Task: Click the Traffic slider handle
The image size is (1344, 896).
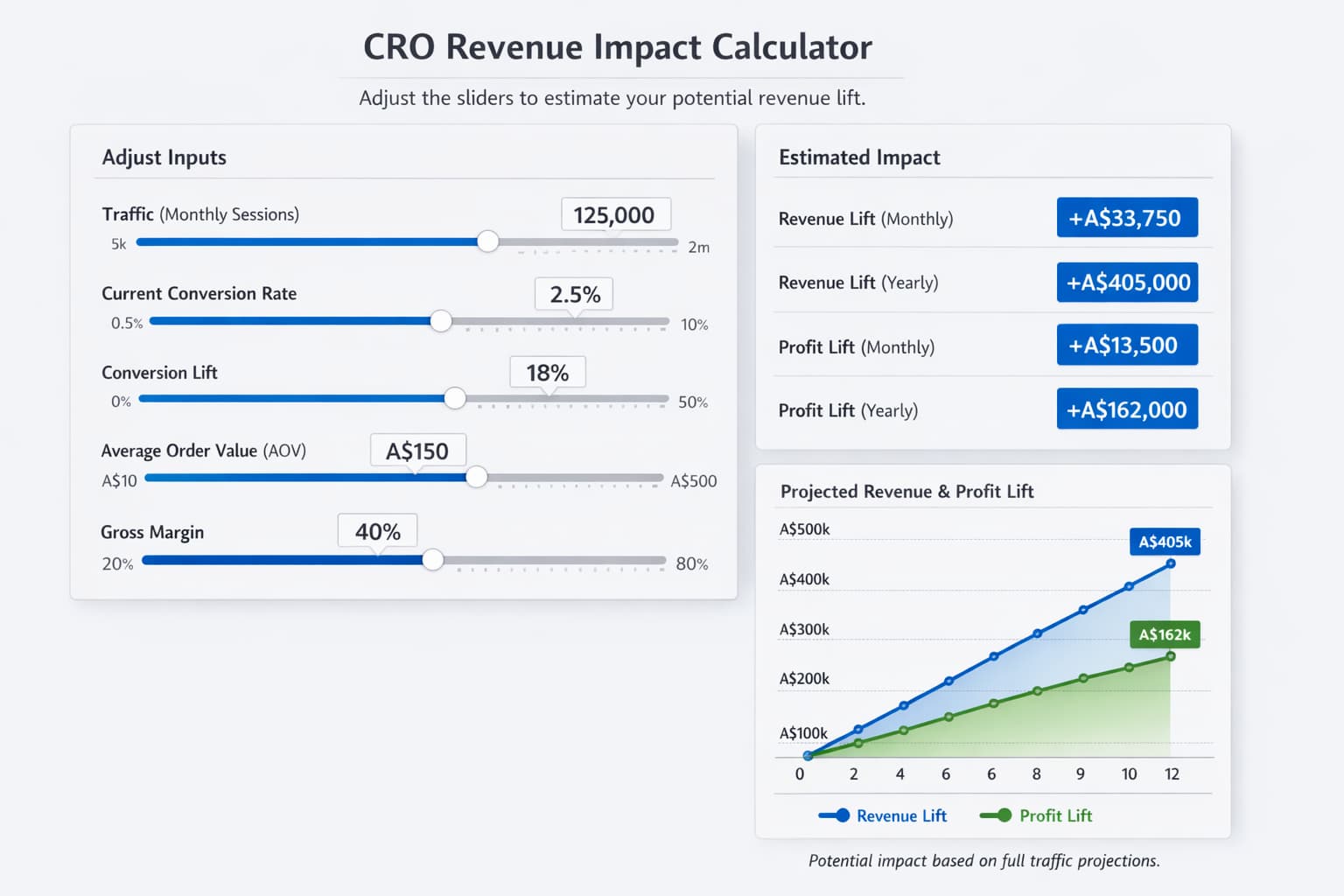Action: tap(488, 241)
